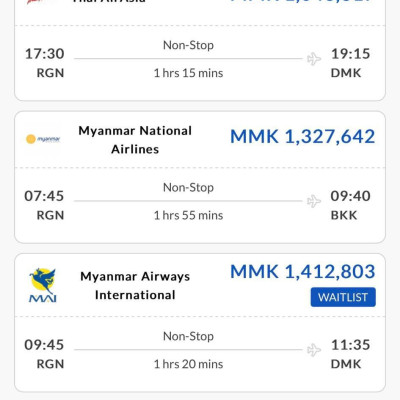Click airplane icon beside 19:15 arrival
This screenshot has width=400, height=400.
(314, 59)
